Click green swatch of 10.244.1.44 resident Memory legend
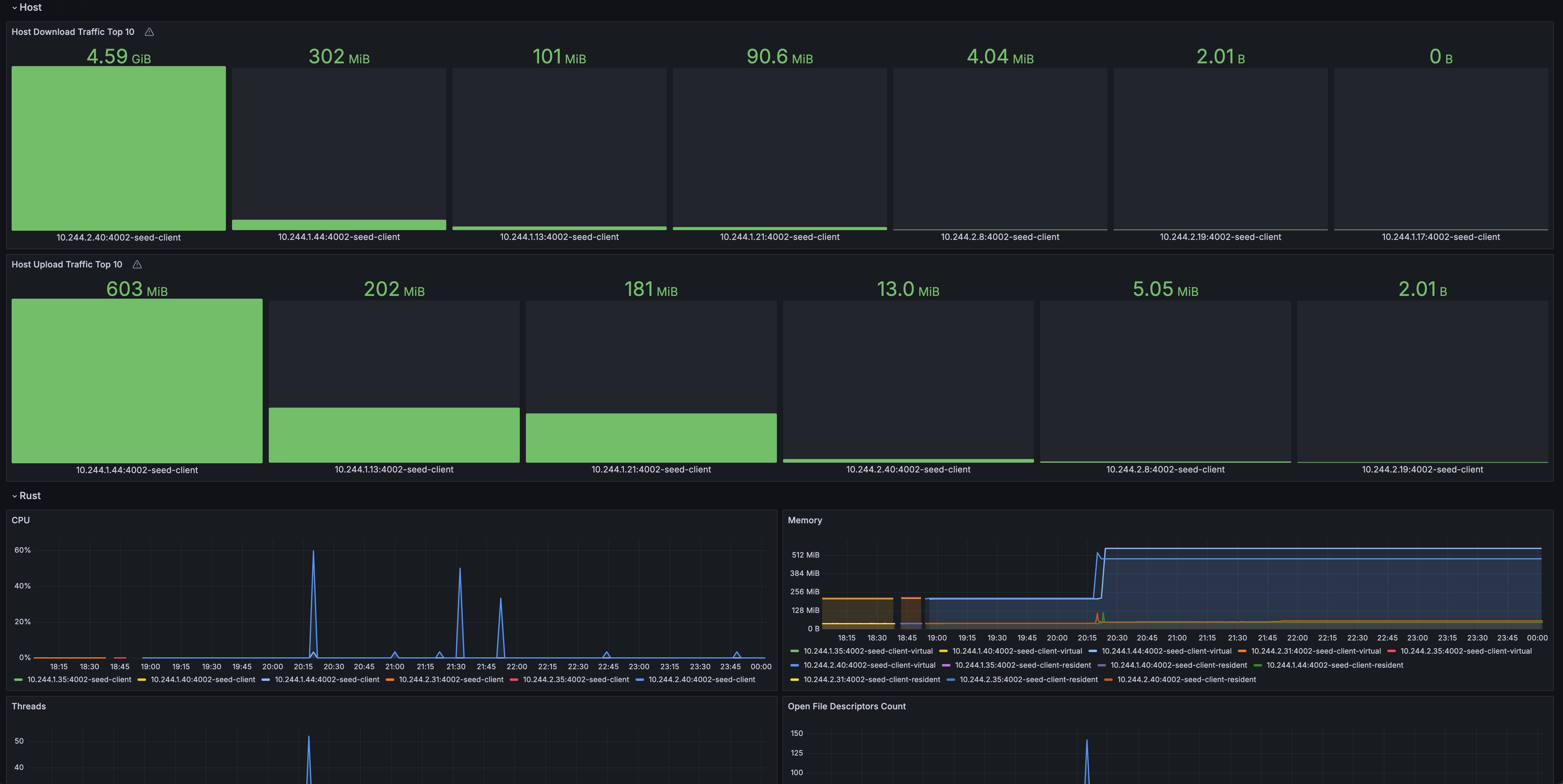 [x=1258, y=666]
